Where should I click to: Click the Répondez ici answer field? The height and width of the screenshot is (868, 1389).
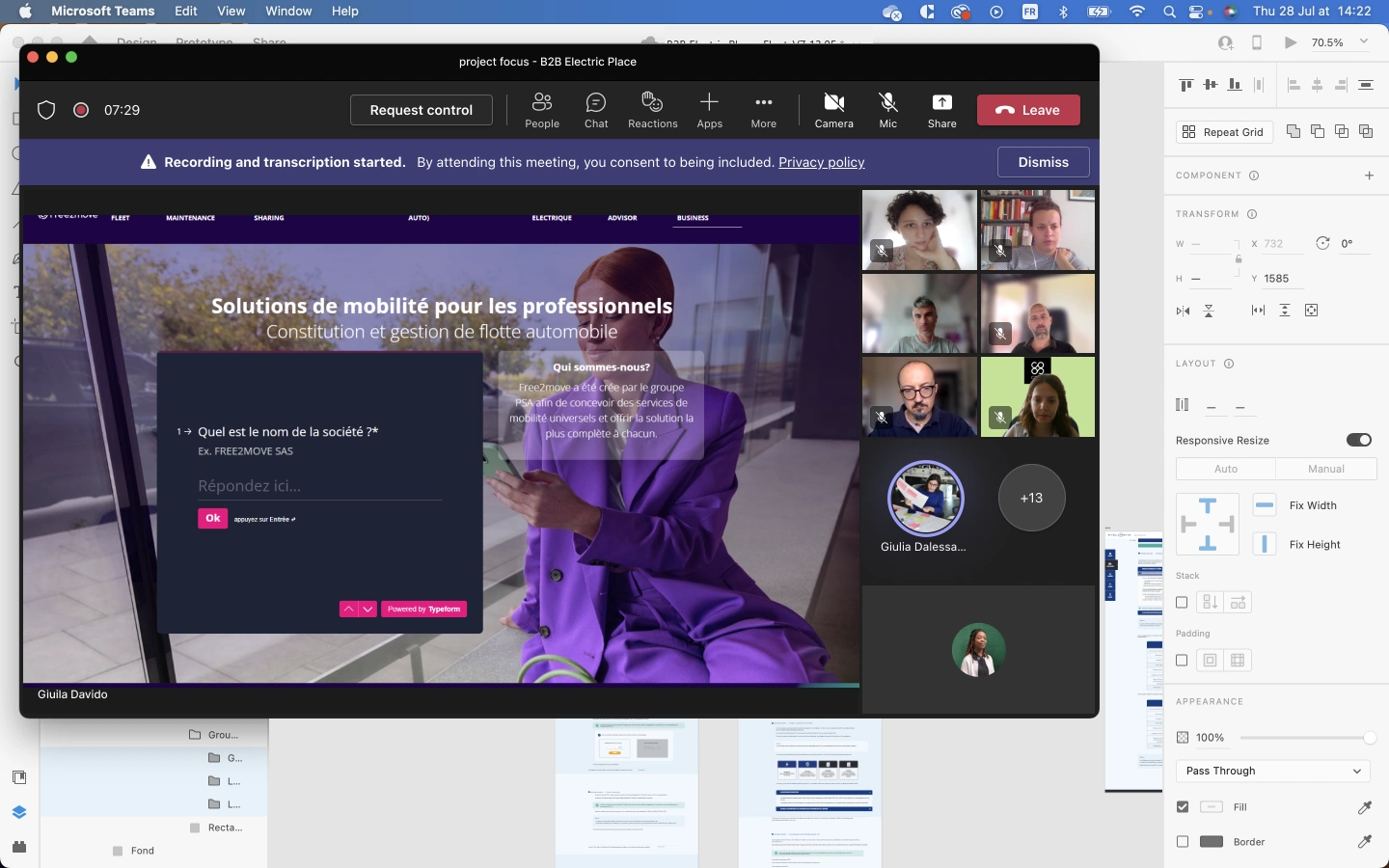point(319,486)
